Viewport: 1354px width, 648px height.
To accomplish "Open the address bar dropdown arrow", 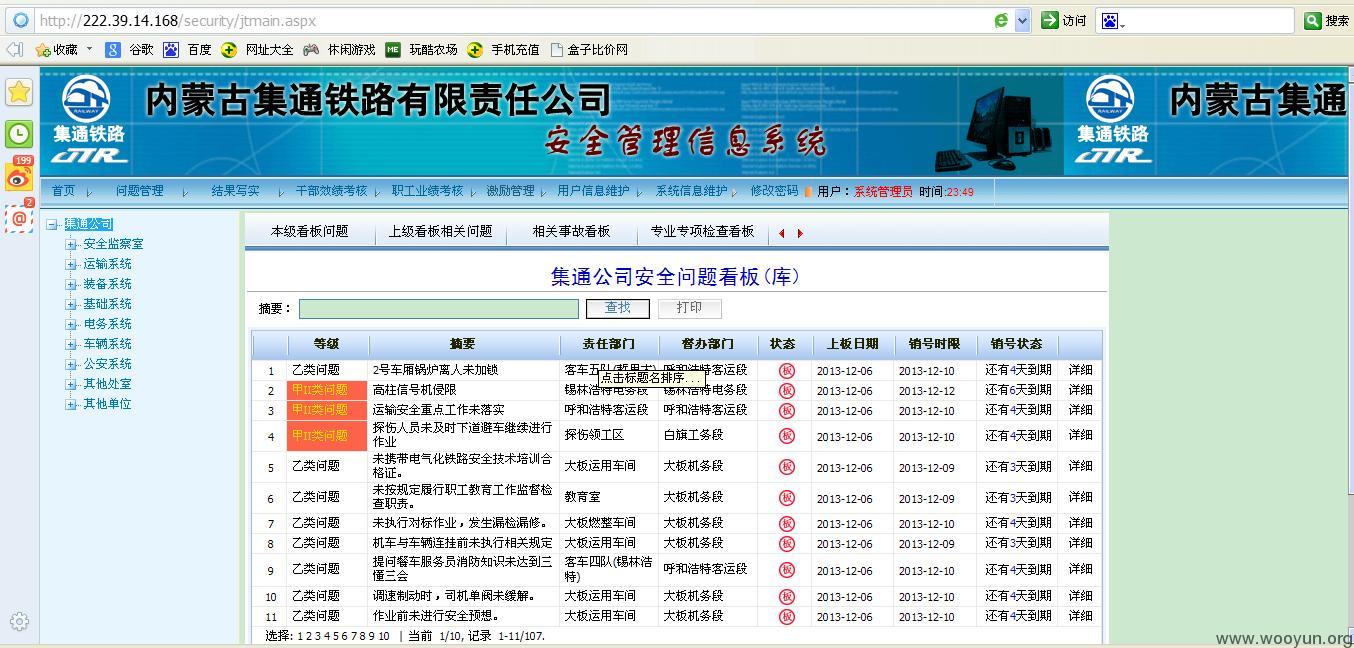I will 1022,20.
